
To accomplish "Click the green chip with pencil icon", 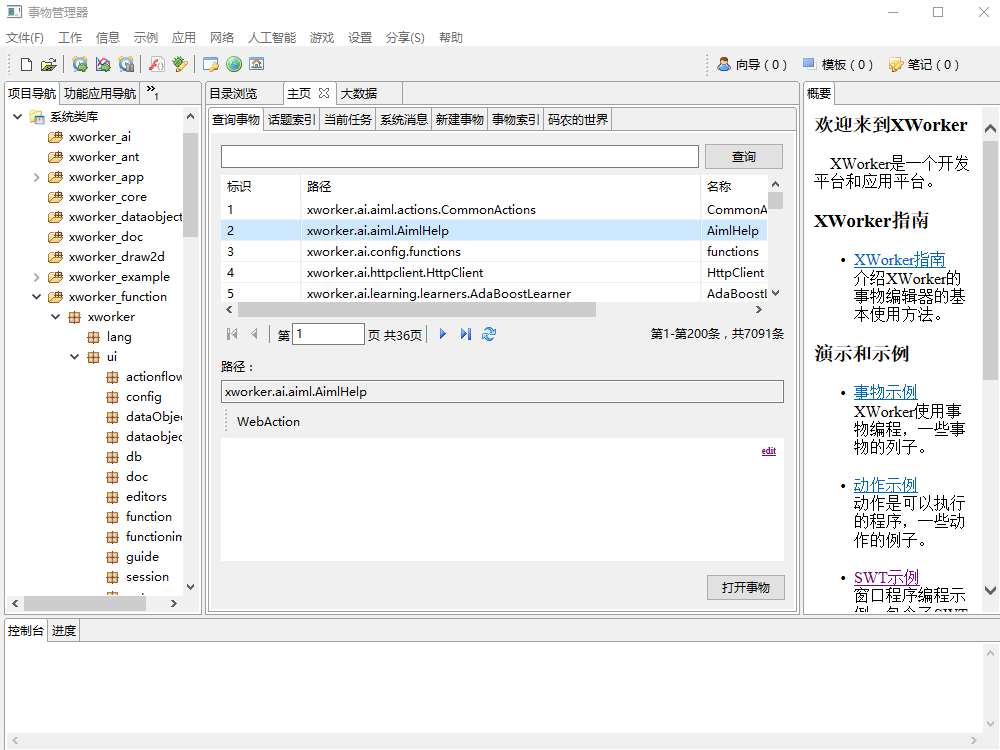I will (x=180, y=64).
